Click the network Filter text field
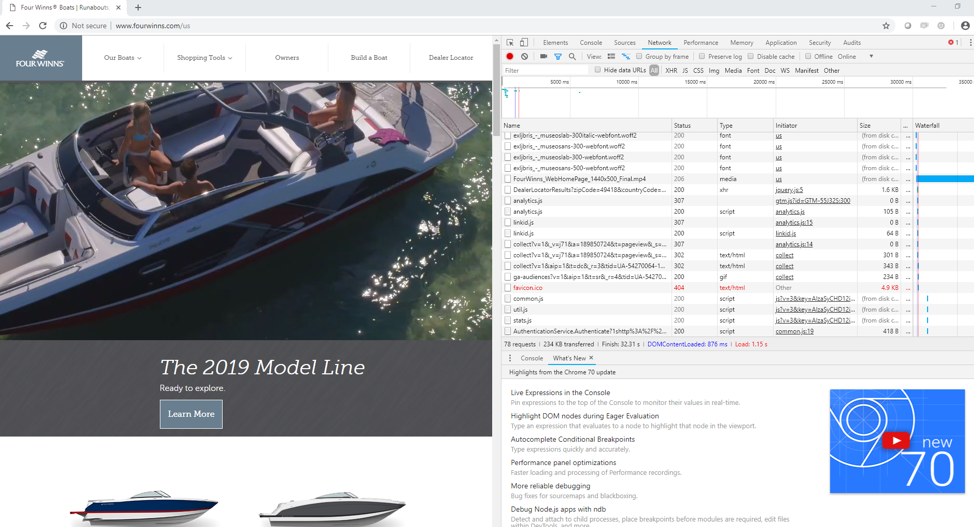This screenshot has height=527, width=974. click(x=545, y=71)
